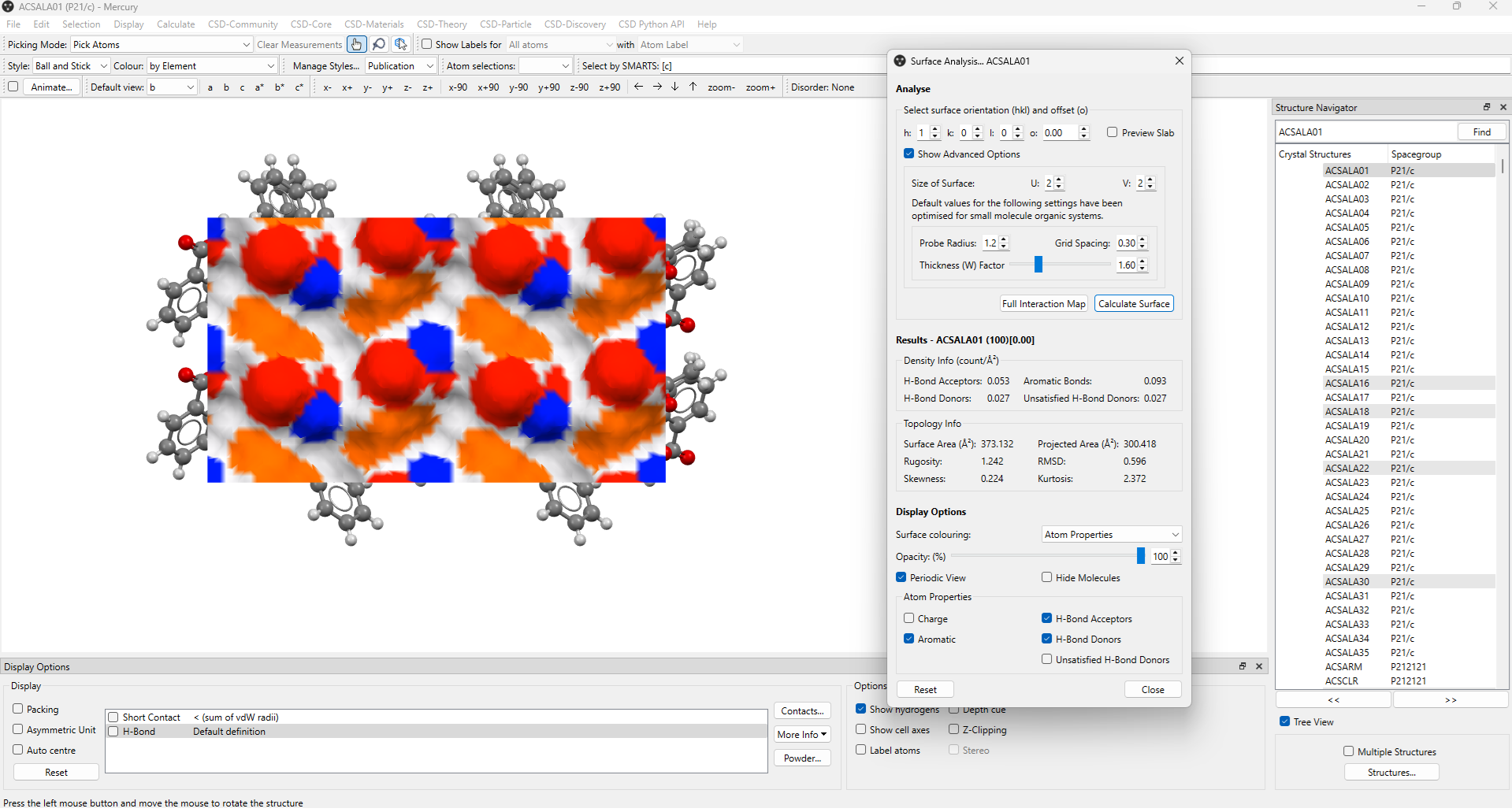Undock the Structure Navigator panel
The image size is (1512, 812).
point(1486,106)
